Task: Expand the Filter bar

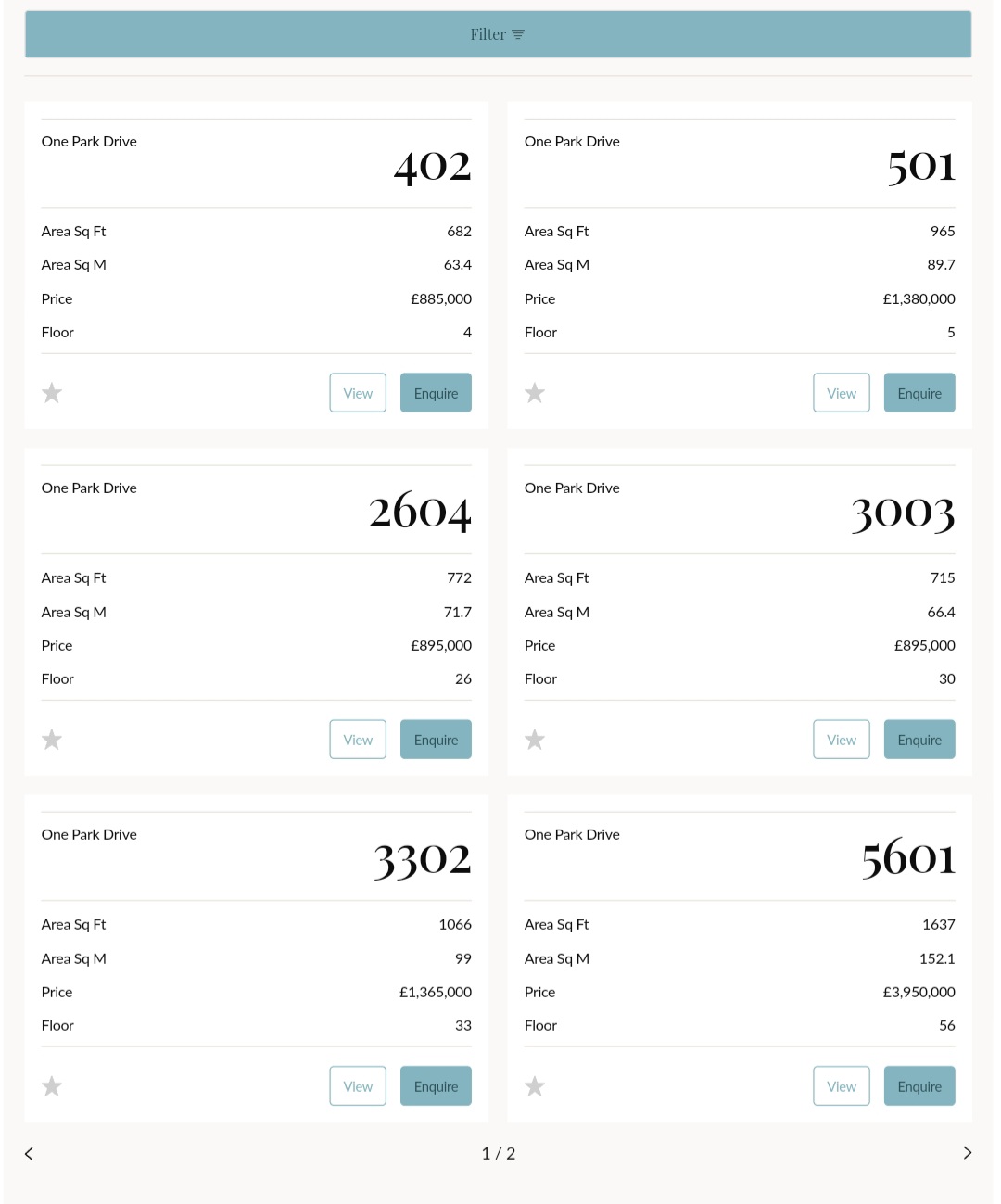Action: pos(498,34)
